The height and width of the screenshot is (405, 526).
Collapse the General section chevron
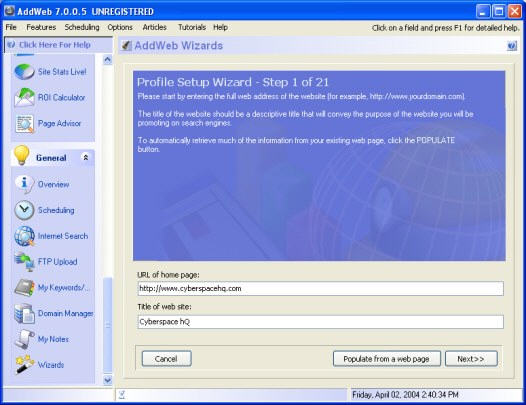click(x=86, y=157)
